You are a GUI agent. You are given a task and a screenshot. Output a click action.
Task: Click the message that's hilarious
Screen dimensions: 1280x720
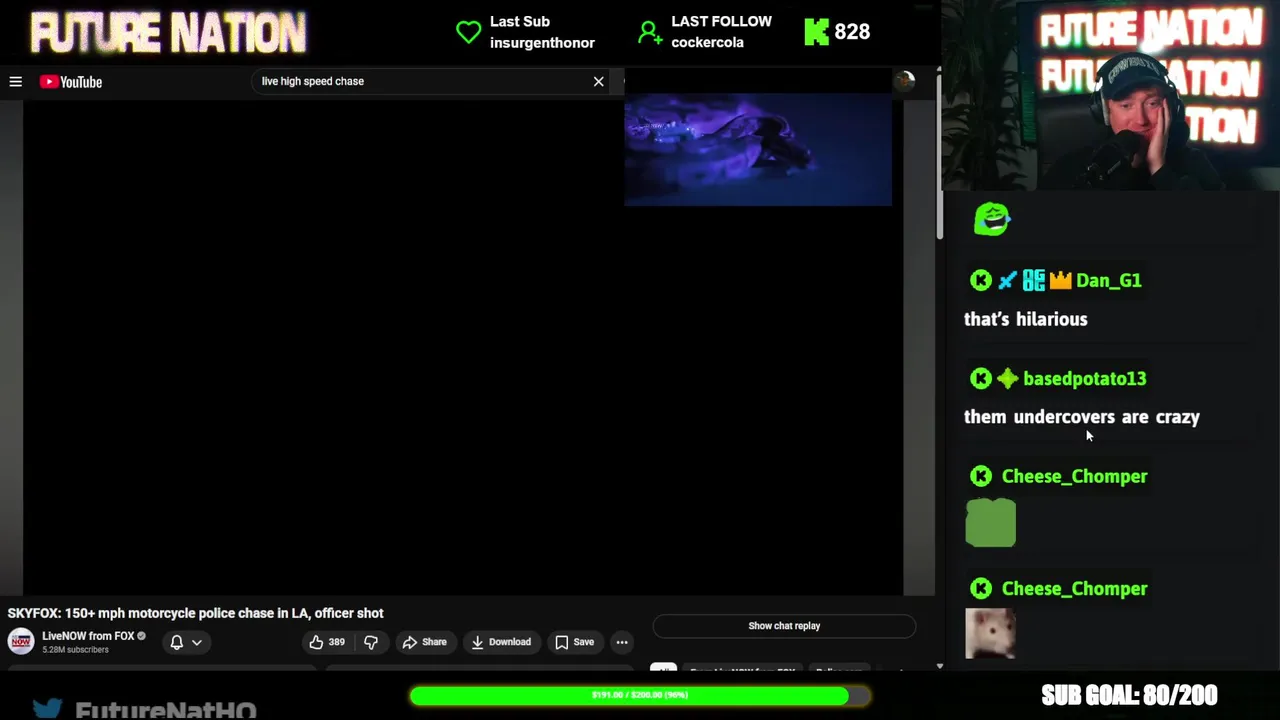(x=1025, y=319)
